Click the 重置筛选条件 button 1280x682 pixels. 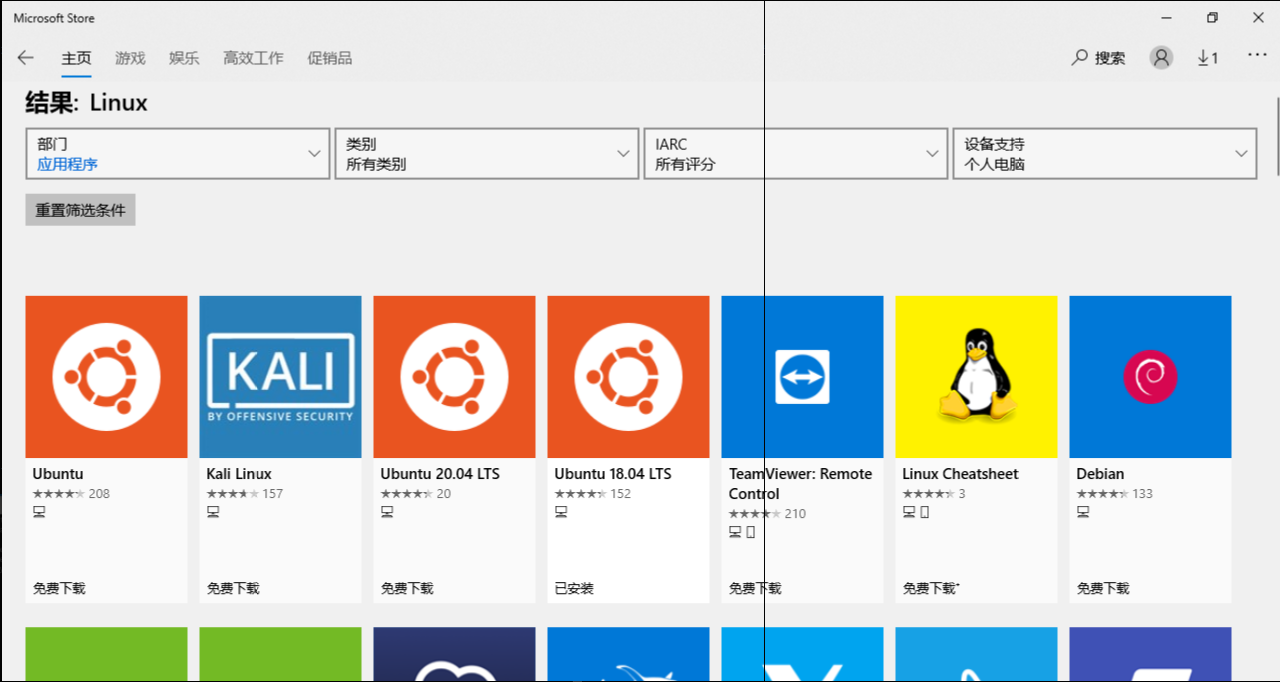[80, 210]
